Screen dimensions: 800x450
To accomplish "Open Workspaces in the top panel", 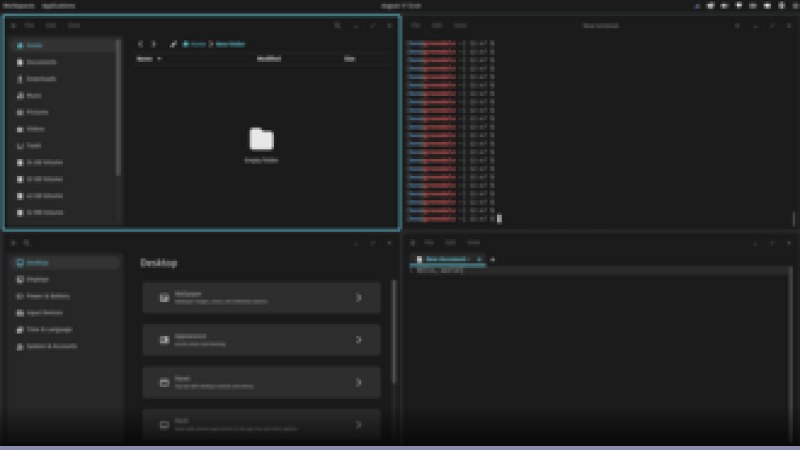I will 19,6.
